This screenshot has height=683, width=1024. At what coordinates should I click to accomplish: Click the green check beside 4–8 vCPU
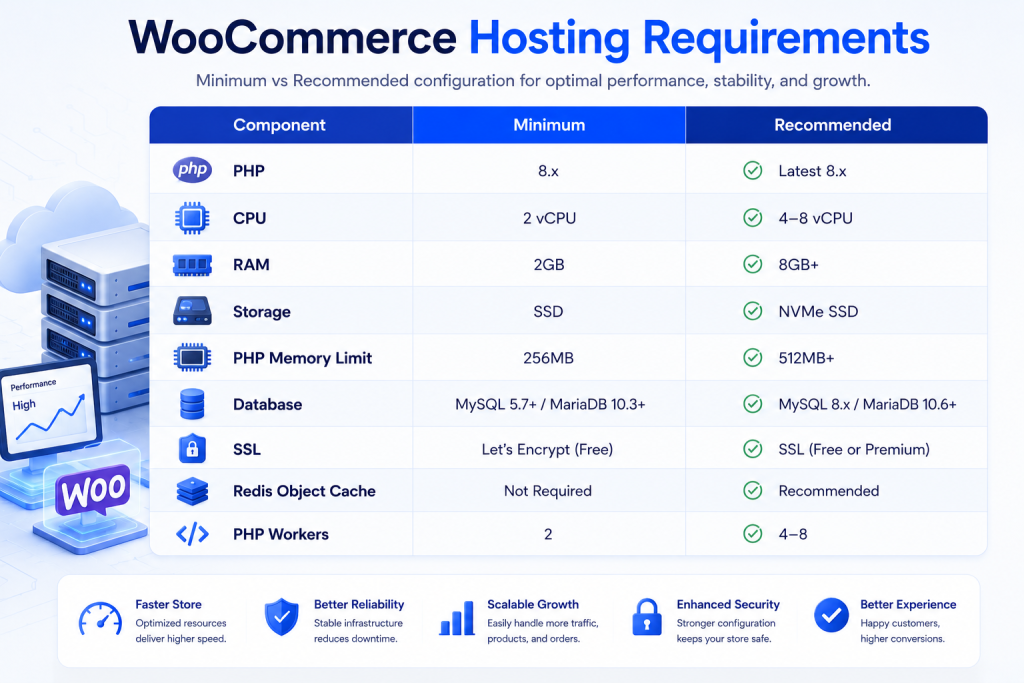pos(752,217)
